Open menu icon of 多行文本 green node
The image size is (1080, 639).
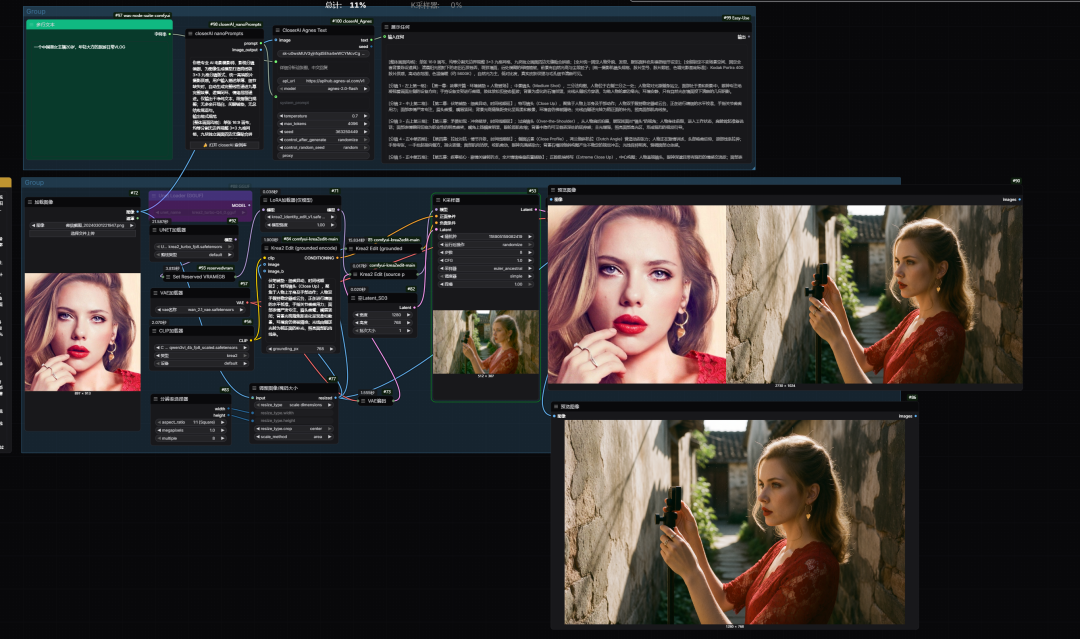coord(31,24)
